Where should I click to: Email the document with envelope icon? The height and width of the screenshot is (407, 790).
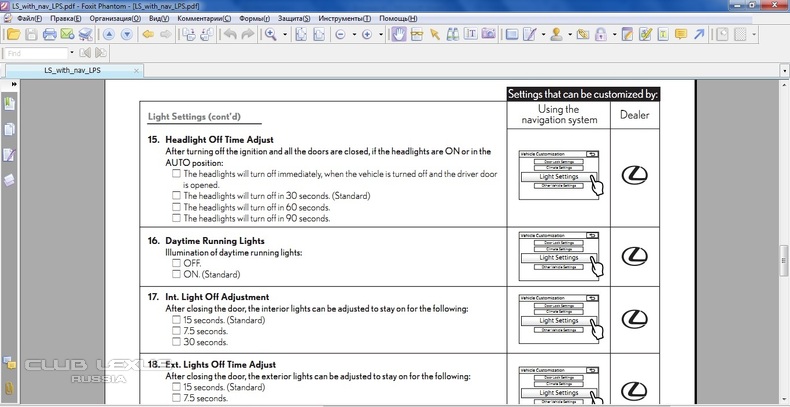67,34
